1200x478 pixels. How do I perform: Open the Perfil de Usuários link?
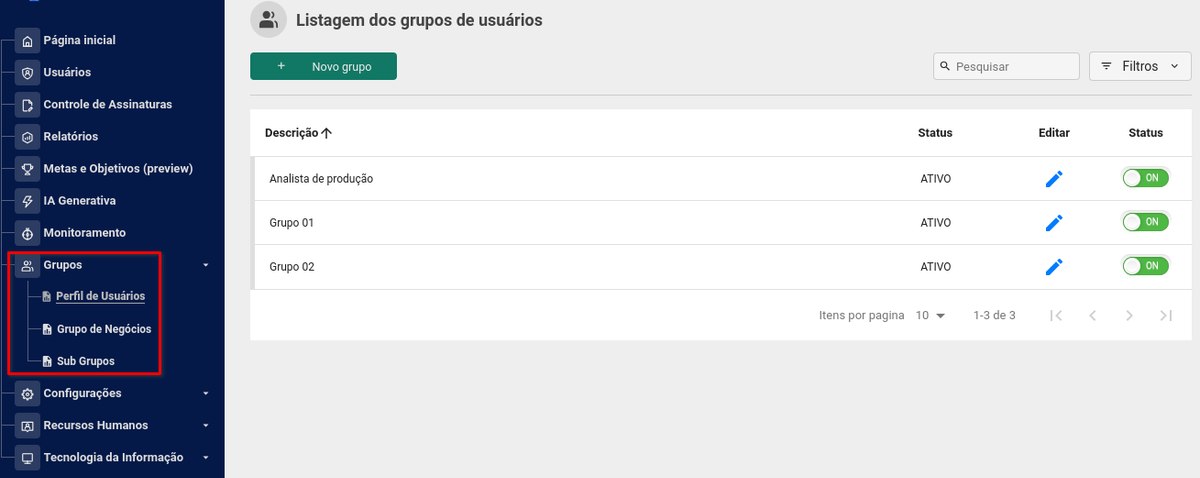point(100,297)
